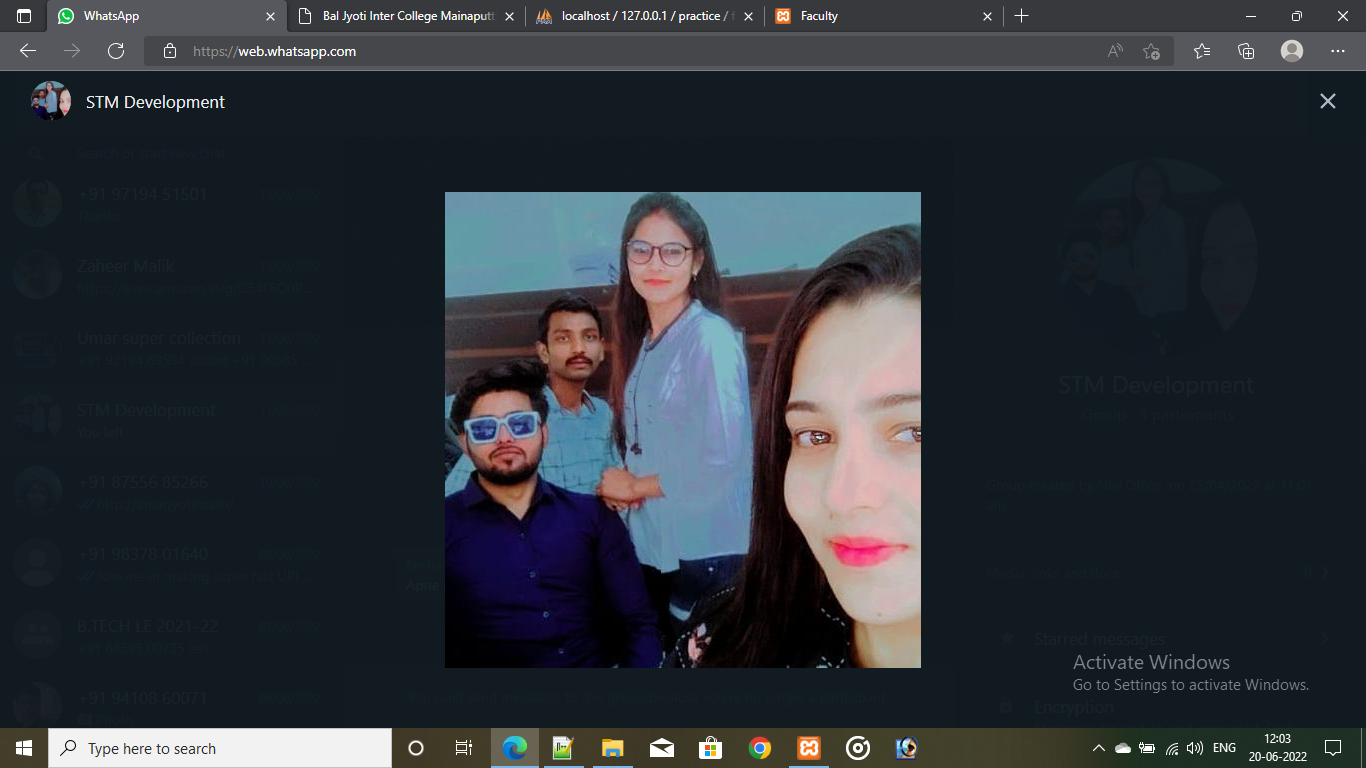Viewport: 1366px width, 768px height.
Task: Click the battery status tray icon
Action: [x=1147, y=748]
